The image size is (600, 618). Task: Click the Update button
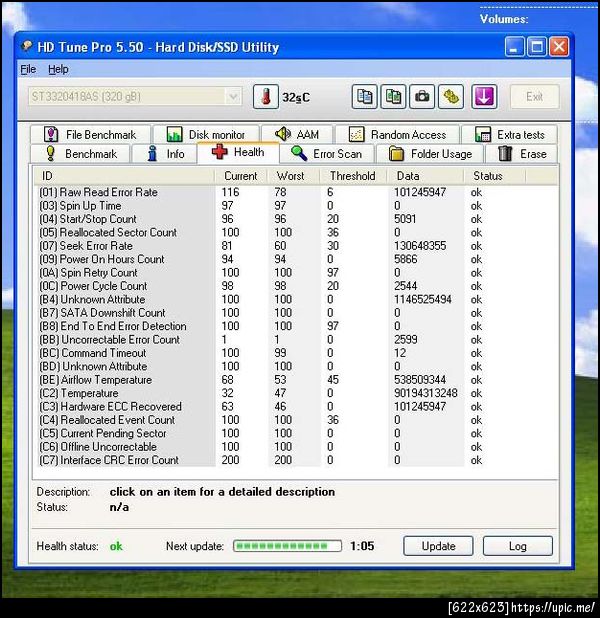pyautogui.click(x=438, y=546)
